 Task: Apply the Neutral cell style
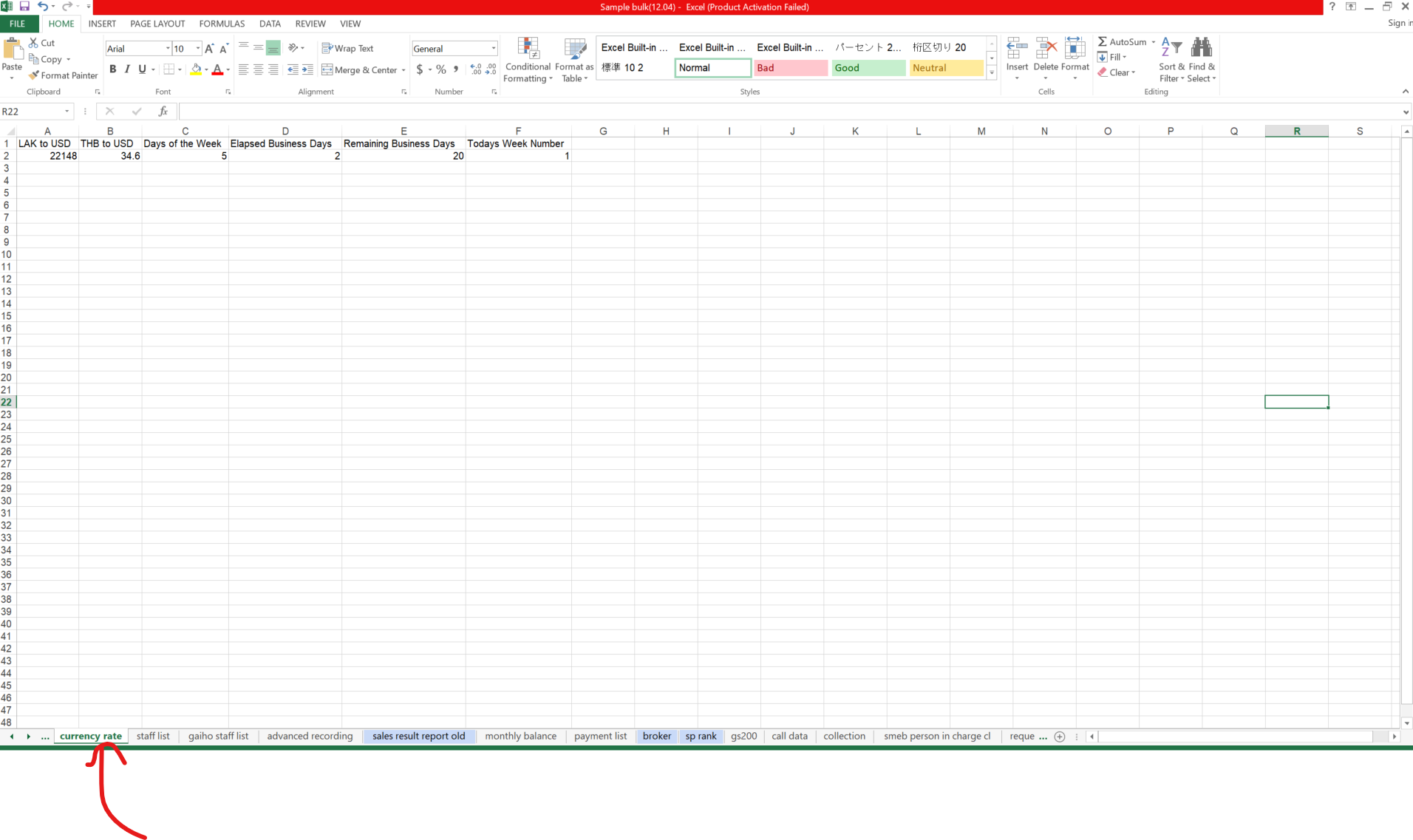pyautogui.click(x=946, y=68)
